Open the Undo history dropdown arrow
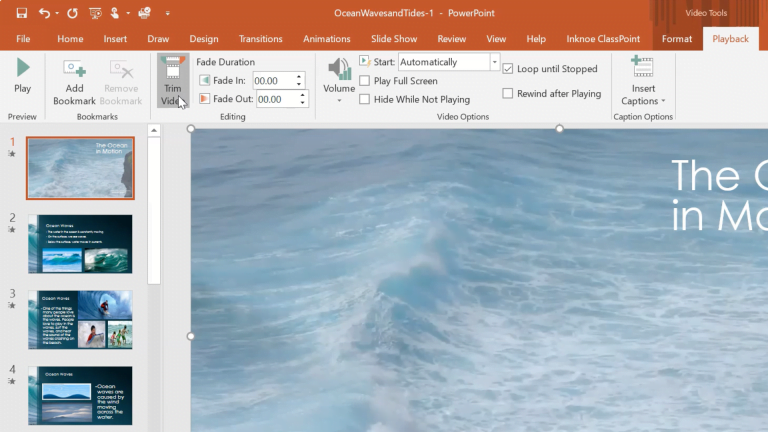768x432 pixels. pos(57,13)
